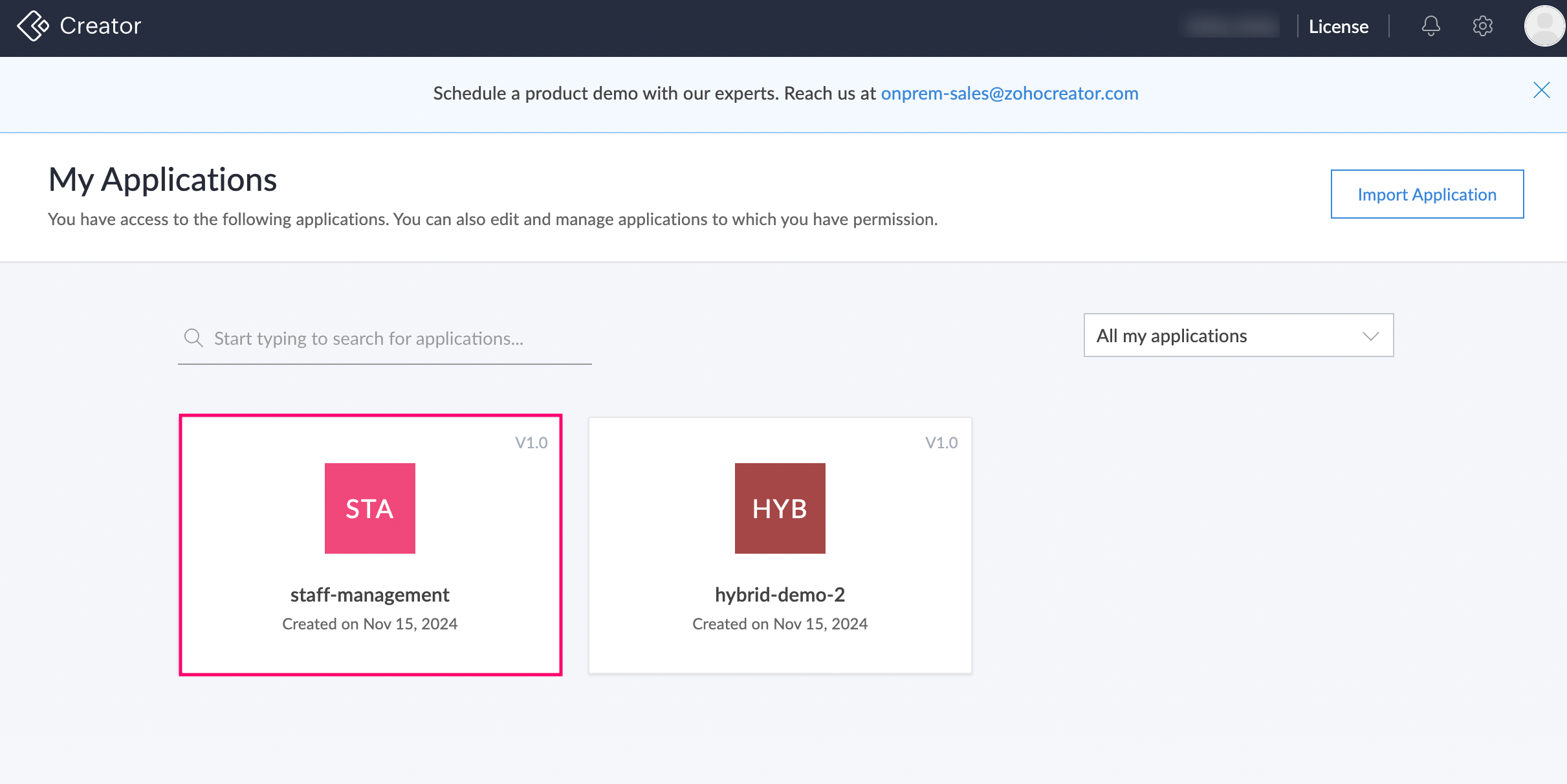Click the blurred account name in header

click(1229, 26)
